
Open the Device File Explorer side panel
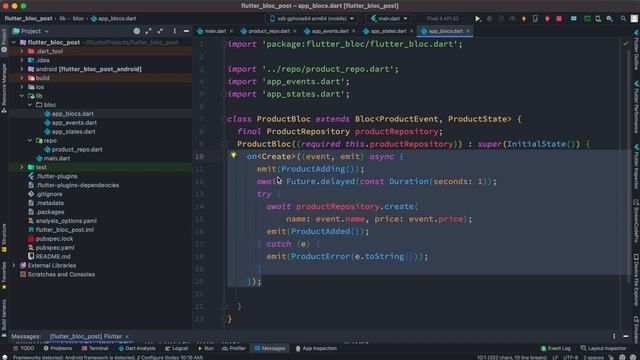(x=636, y=280)
